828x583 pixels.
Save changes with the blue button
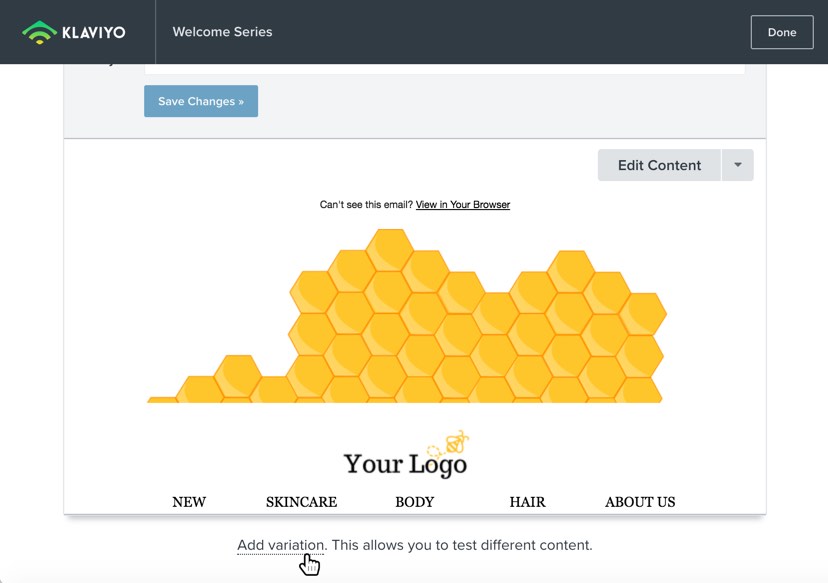(201, 101)
